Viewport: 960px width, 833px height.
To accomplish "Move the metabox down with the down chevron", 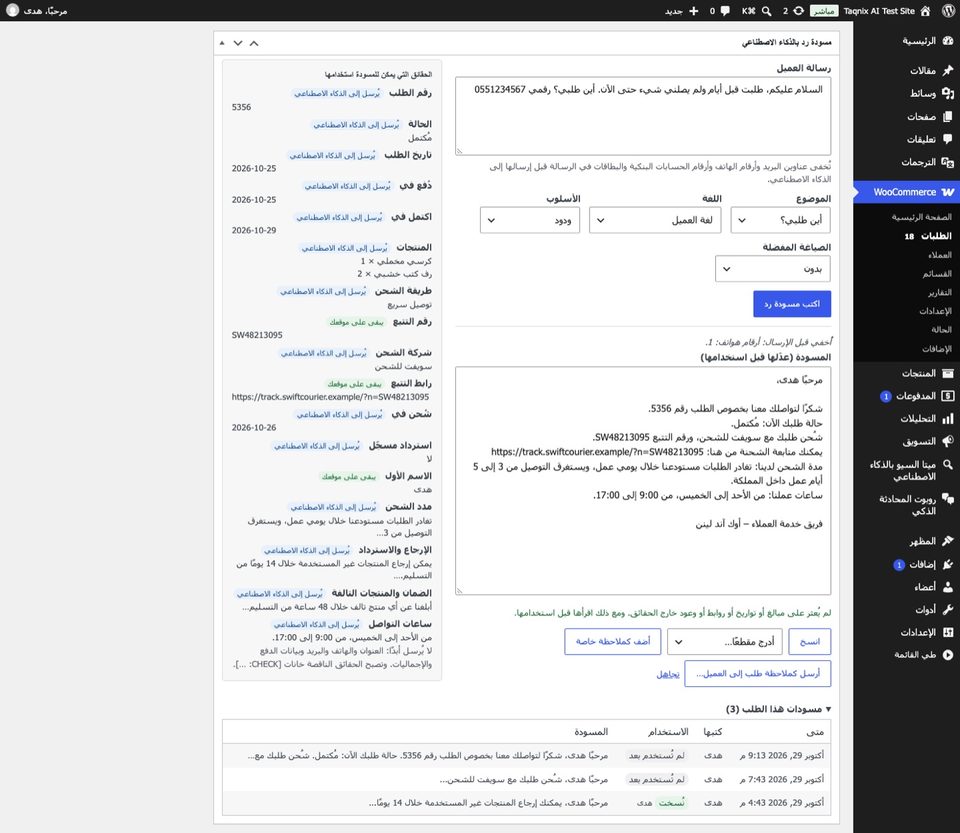I will [x=238, y=43].
